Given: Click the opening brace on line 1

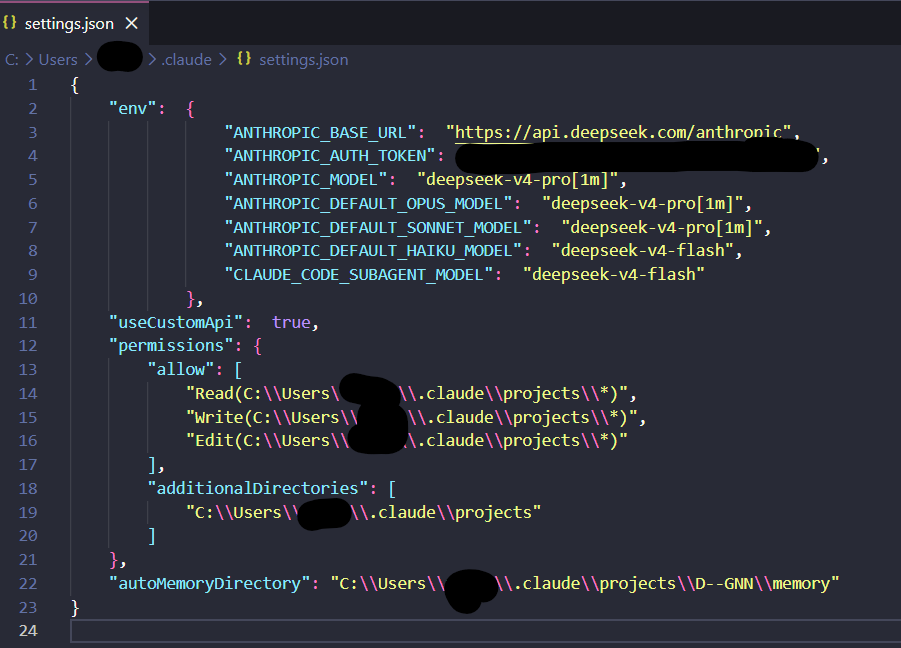Looking at the screenshot, I should pos(75,85).
